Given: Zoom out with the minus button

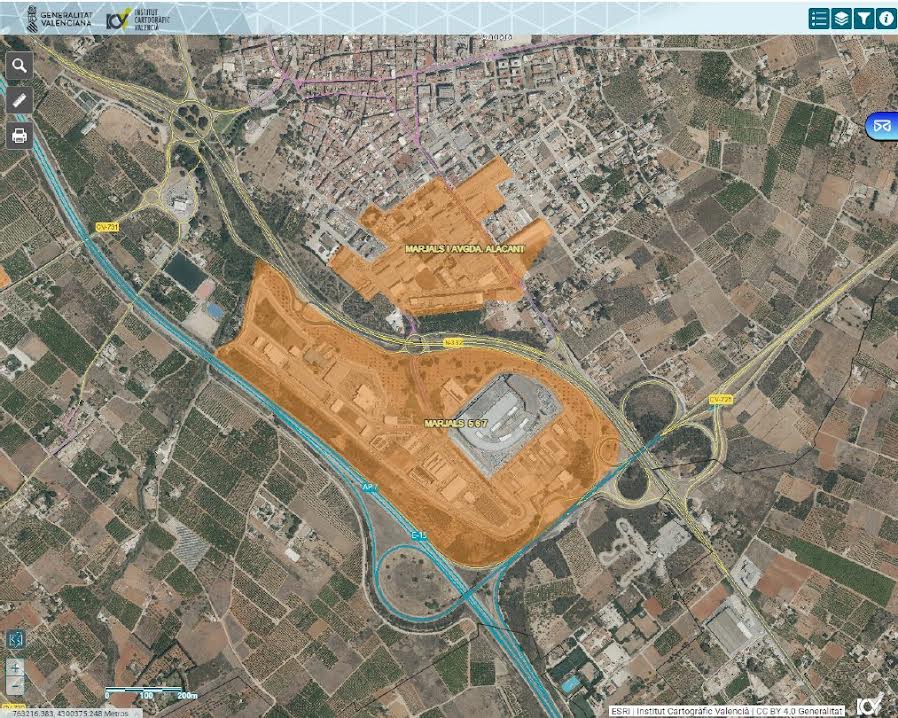Looking at the screenshot, I should click(15, 685).
